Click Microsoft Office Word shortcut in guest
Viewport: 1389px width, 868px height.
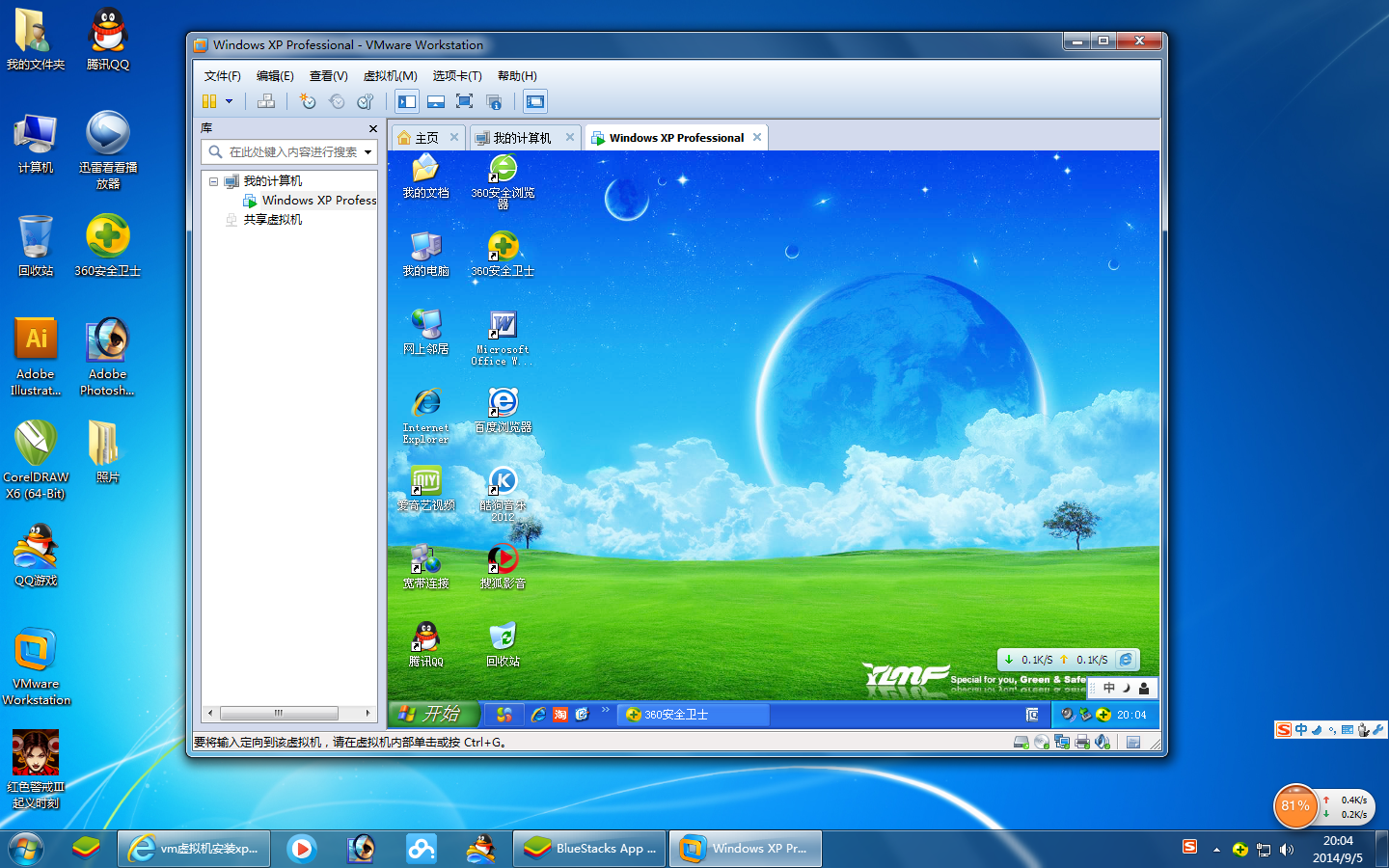[503, 339]
